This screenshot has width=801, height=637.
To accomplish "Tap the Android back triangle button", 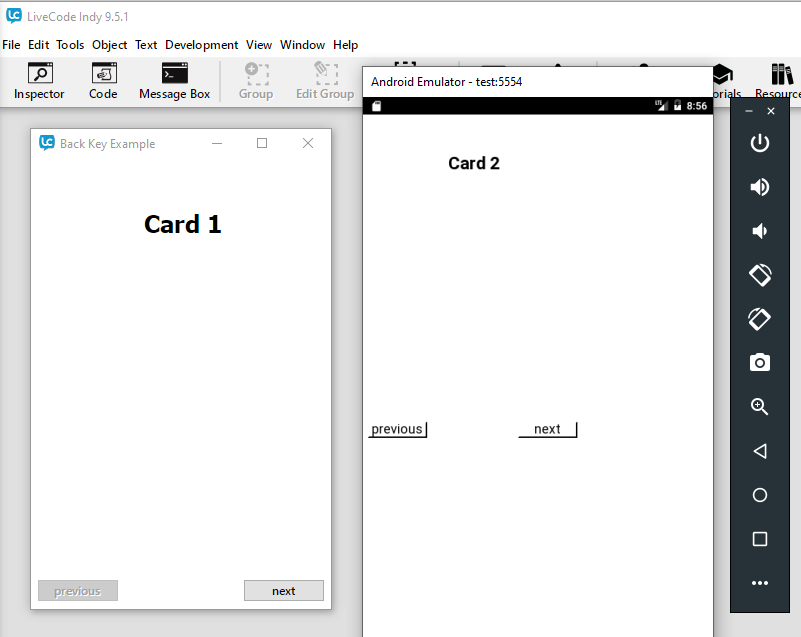I will (760, 451).
